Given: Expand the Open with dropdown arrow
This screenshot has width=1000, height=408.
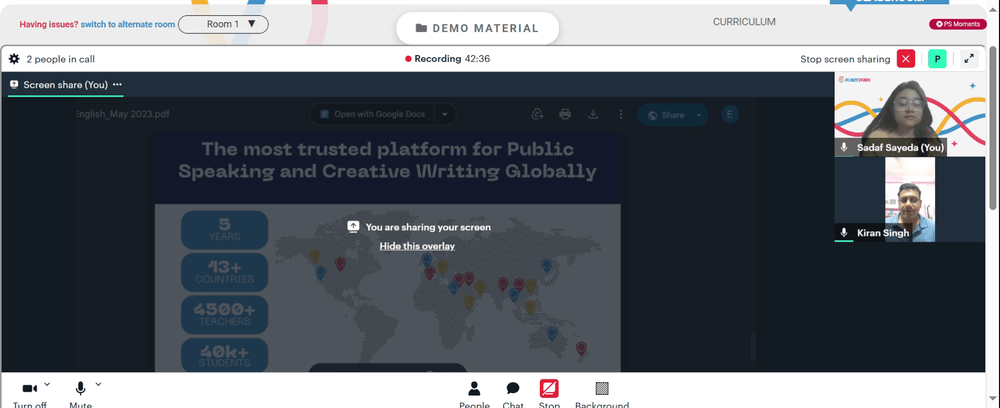Looking at the screenshot, I should (x=445, y=115).
